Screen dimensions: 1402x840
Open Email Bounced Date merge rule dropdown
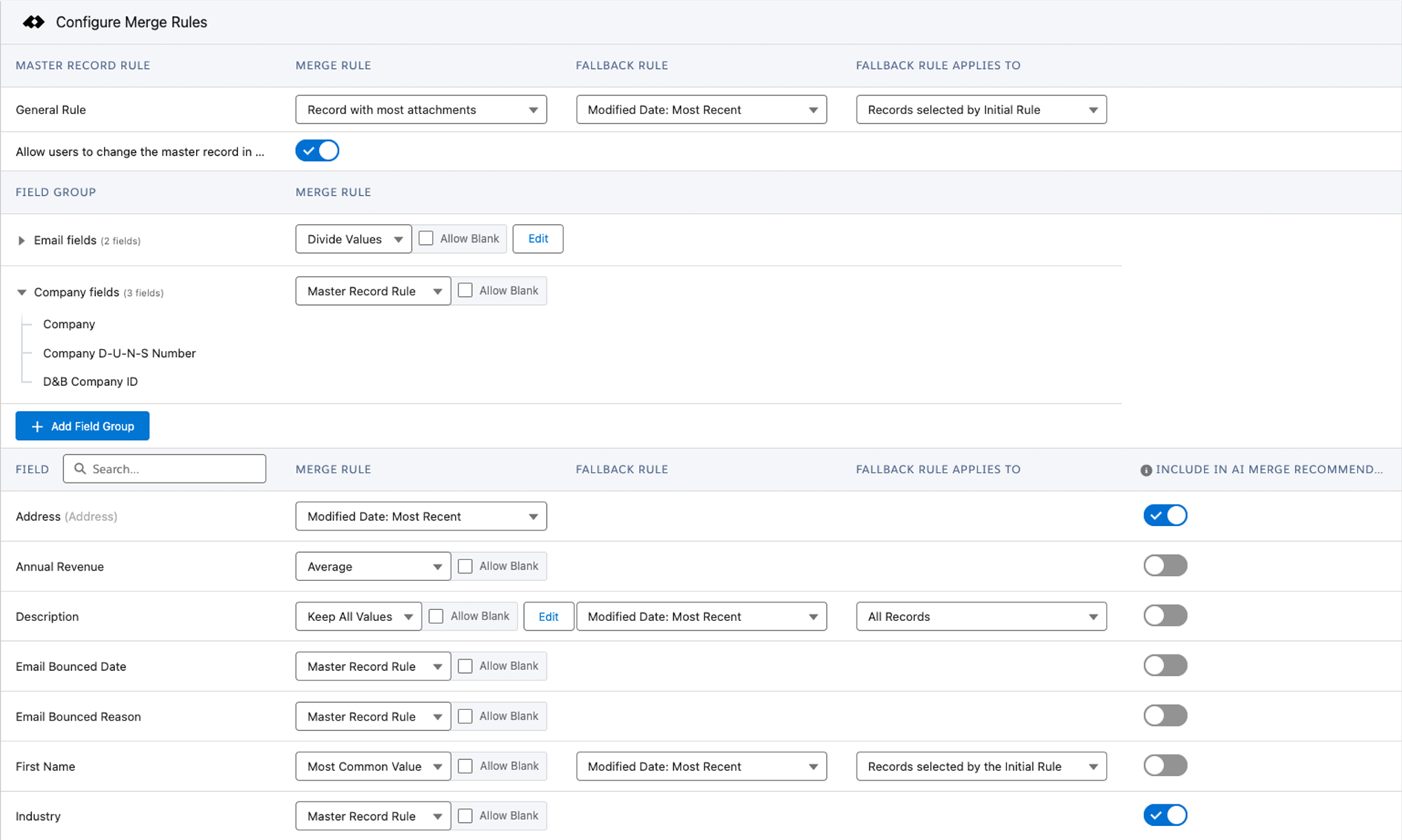[373, 666]
